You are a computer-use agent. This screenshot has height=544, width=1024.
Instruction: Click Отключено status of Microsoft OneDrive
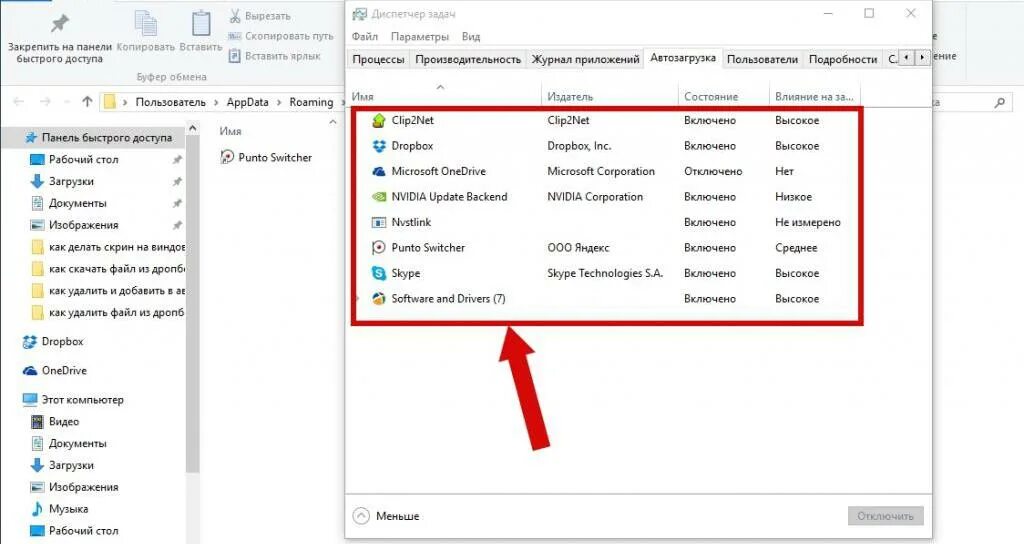tap(713, 171)
